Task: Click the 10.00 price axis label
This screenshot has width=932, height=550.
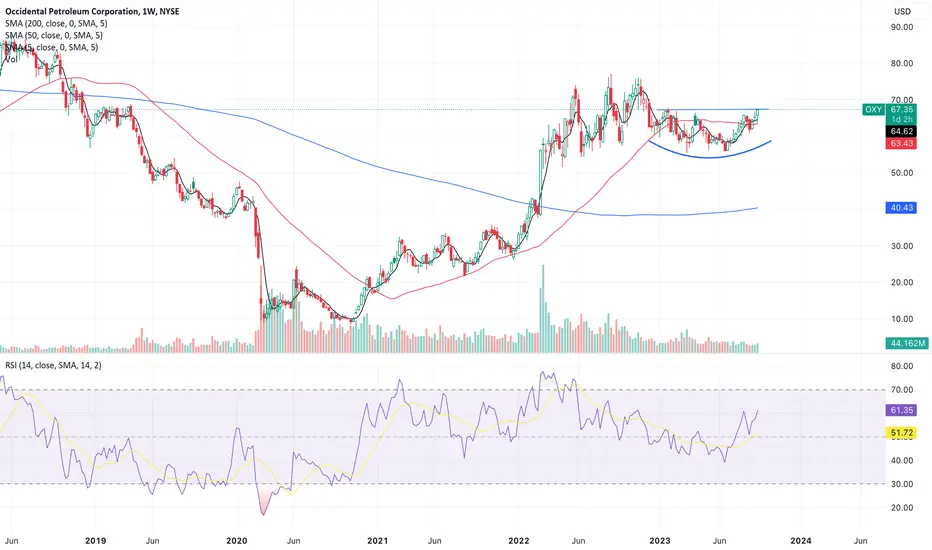Action: [902, 319]
